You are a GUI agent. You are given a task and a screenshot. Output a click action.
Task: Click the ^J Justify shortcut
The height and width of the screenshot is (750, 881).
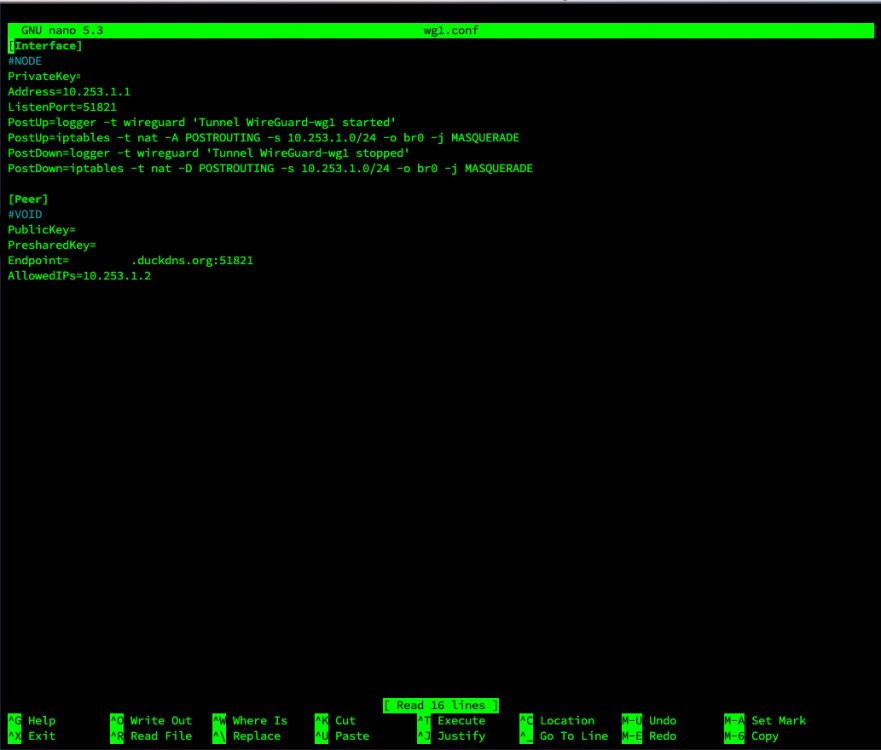(x=451, y=736)
